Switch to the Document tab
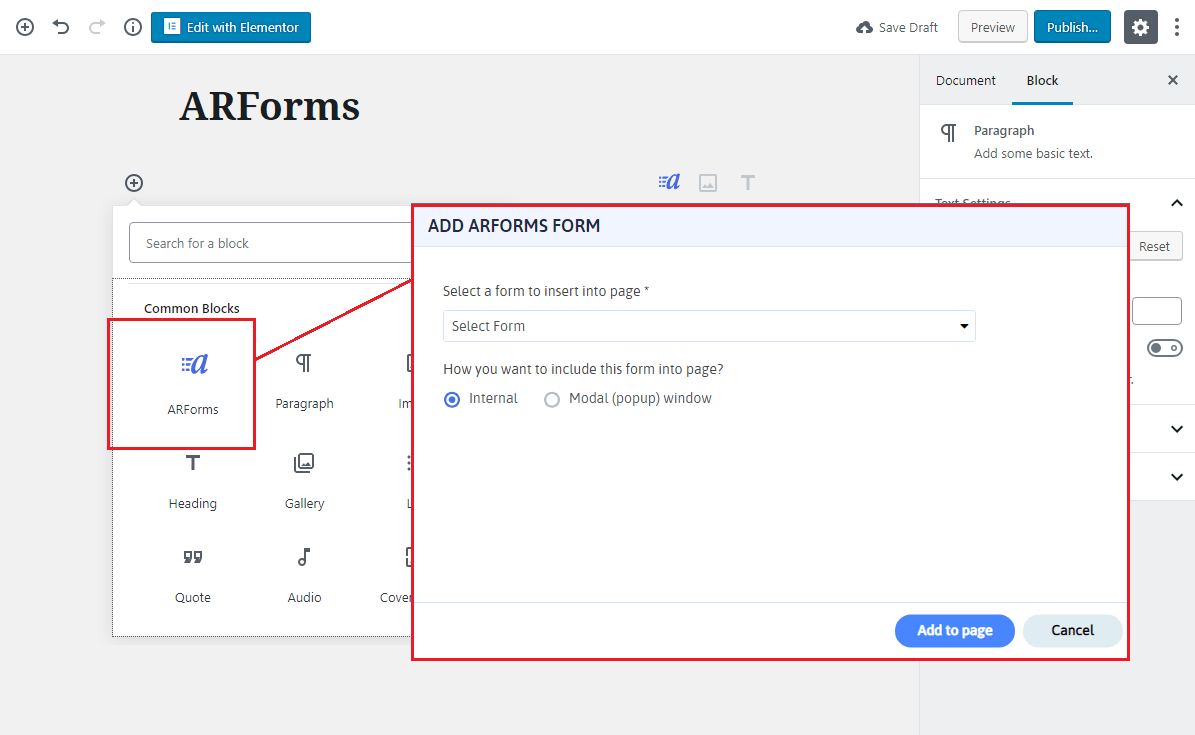This screenshot has height=735, width=1195. pyautogui.click(x=965, y=80)
